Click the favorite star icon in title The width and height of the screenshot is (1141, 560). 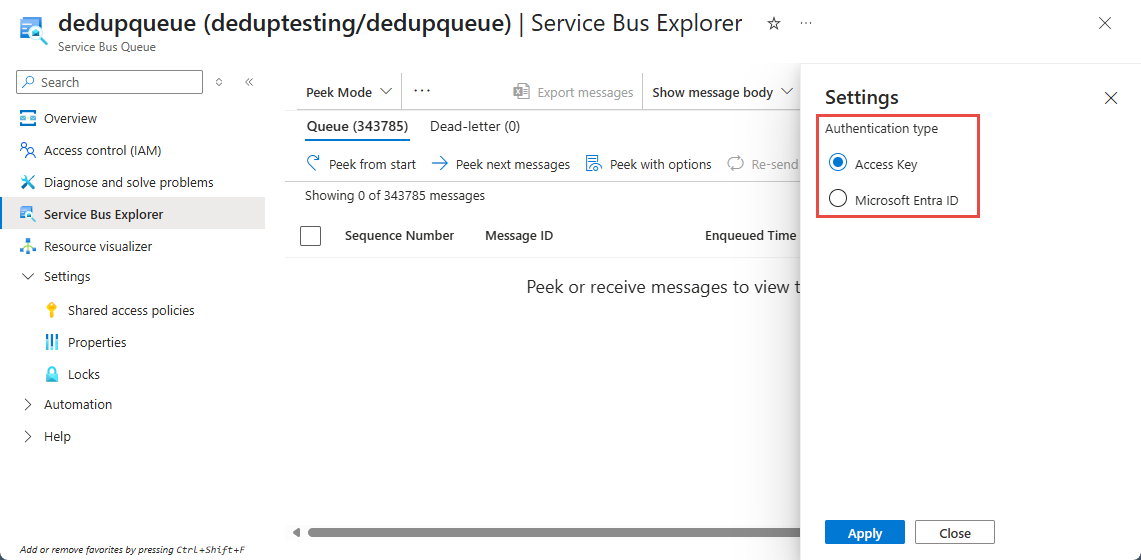(773, 23)
